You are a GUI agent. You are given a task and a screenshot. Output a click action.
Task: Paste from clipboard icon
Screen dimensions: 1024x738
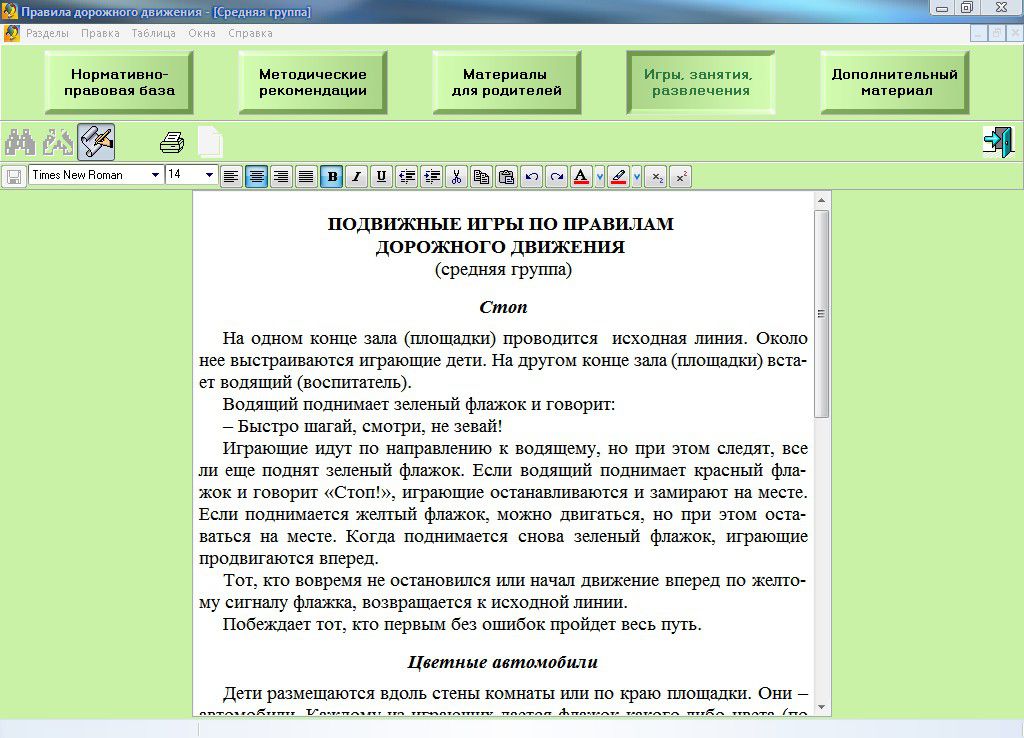pos(506,176)
